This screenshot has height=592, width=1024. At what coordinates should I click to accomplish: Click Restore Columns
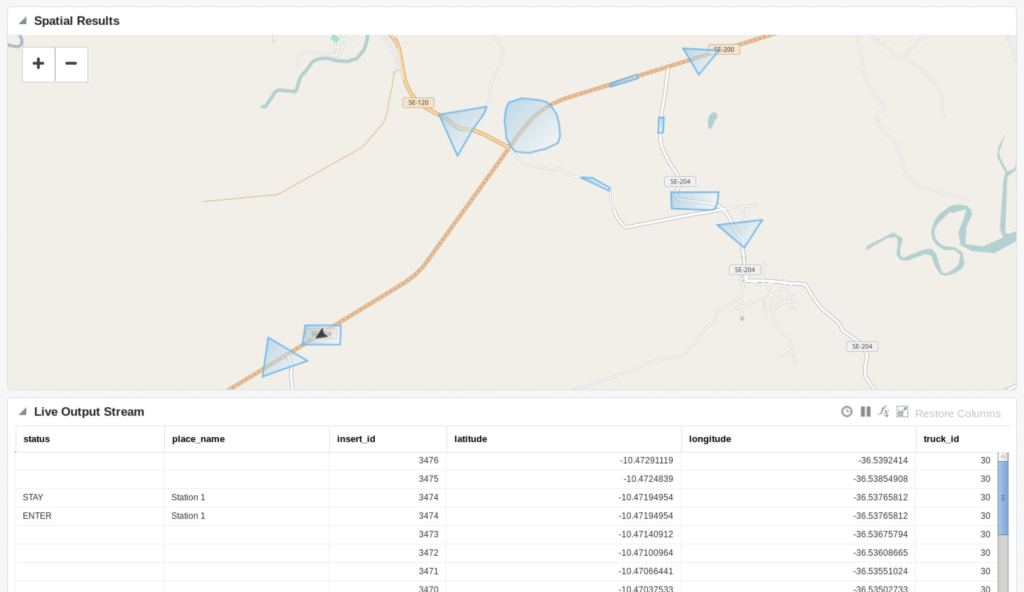pyautogui.click(x=957, y=413)
